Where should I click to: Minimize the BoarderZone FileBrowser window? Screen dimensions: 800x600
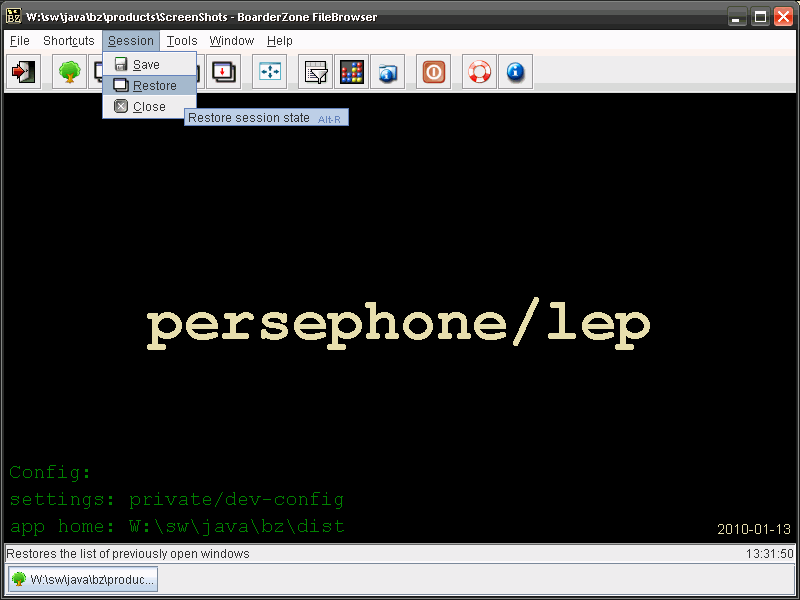point(736,17)
